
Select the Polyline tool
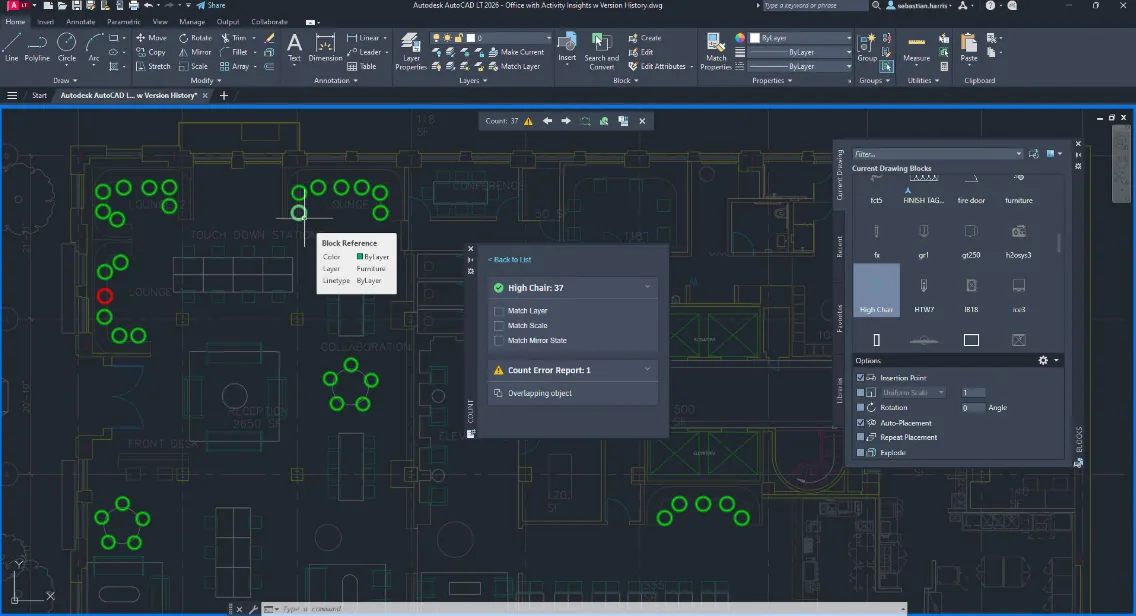click(37, 48)
